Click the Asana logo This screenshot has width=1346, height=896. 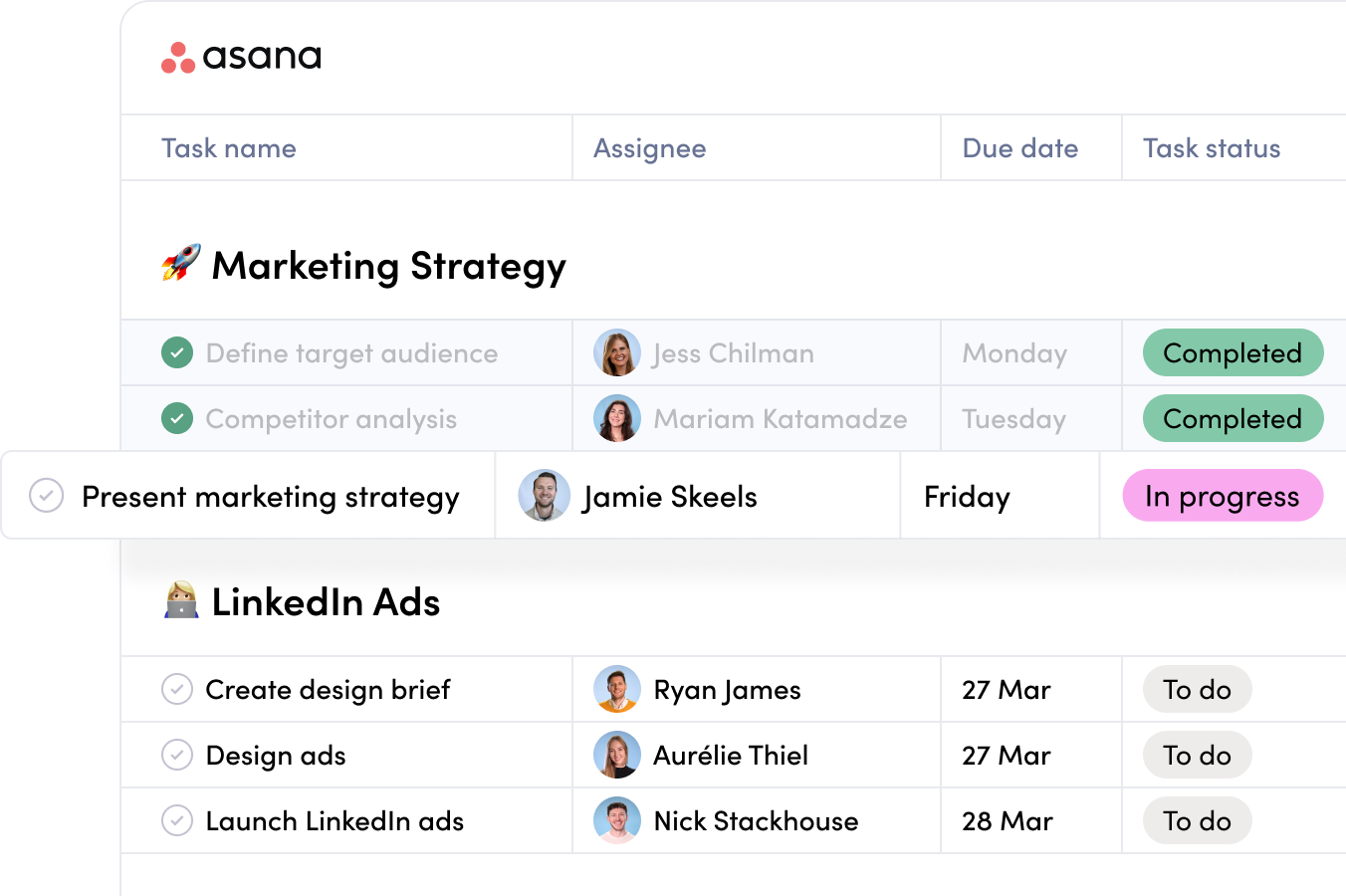point(241,57)
